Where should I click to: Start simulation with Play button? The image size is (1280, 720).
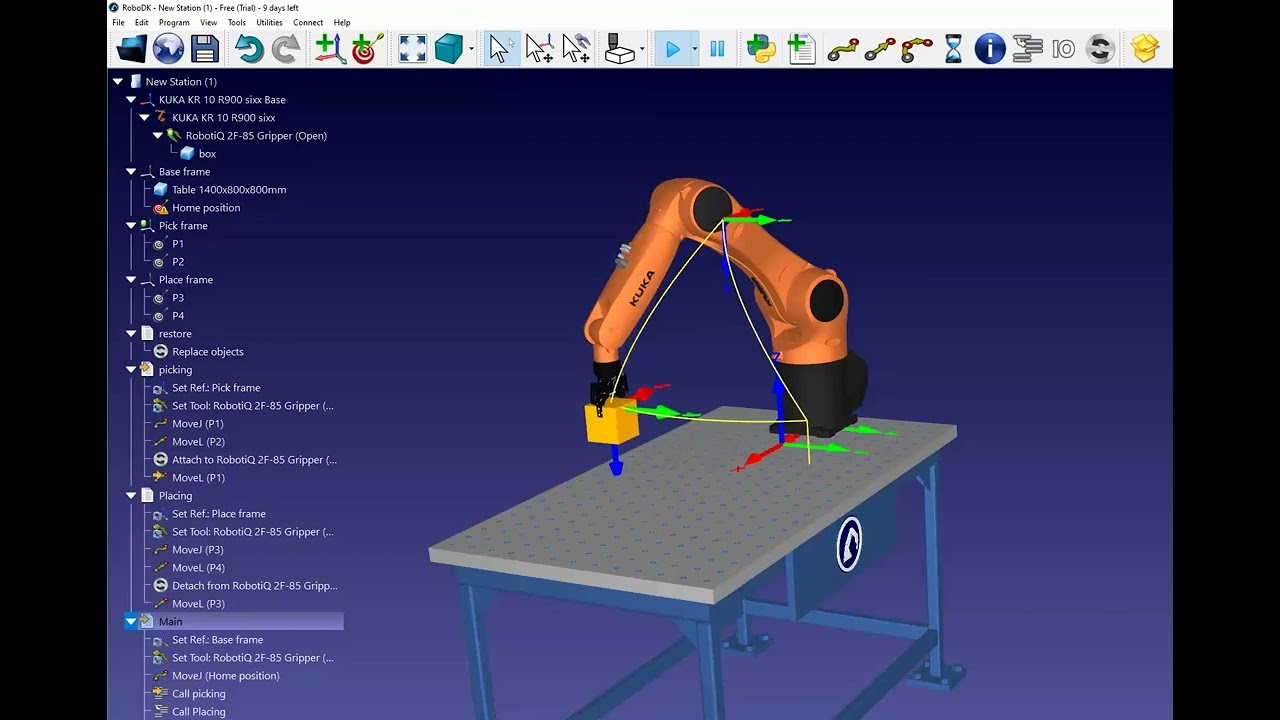673,48
